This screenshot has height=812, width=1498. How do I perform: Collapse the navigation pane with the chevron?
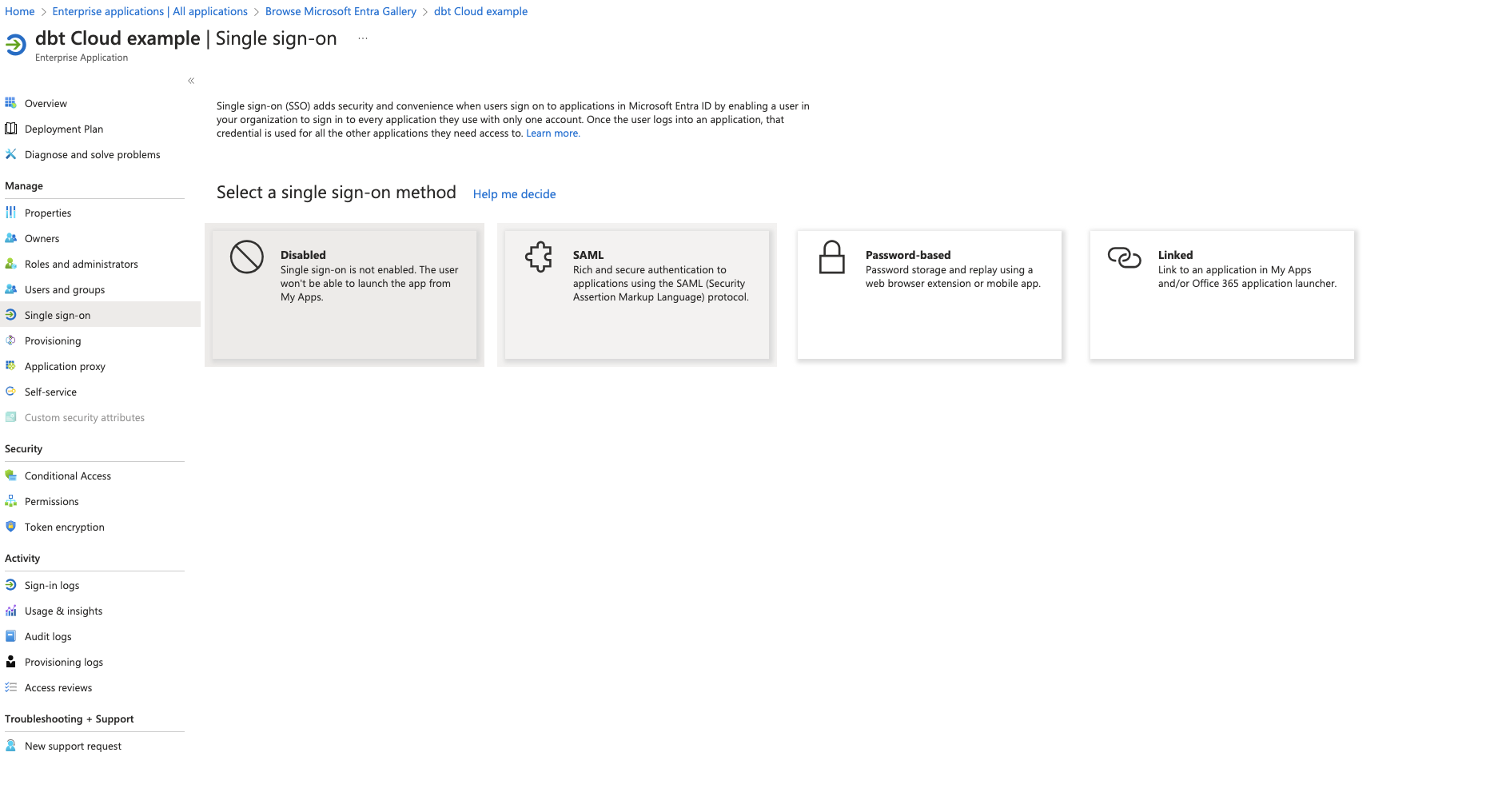192,81
